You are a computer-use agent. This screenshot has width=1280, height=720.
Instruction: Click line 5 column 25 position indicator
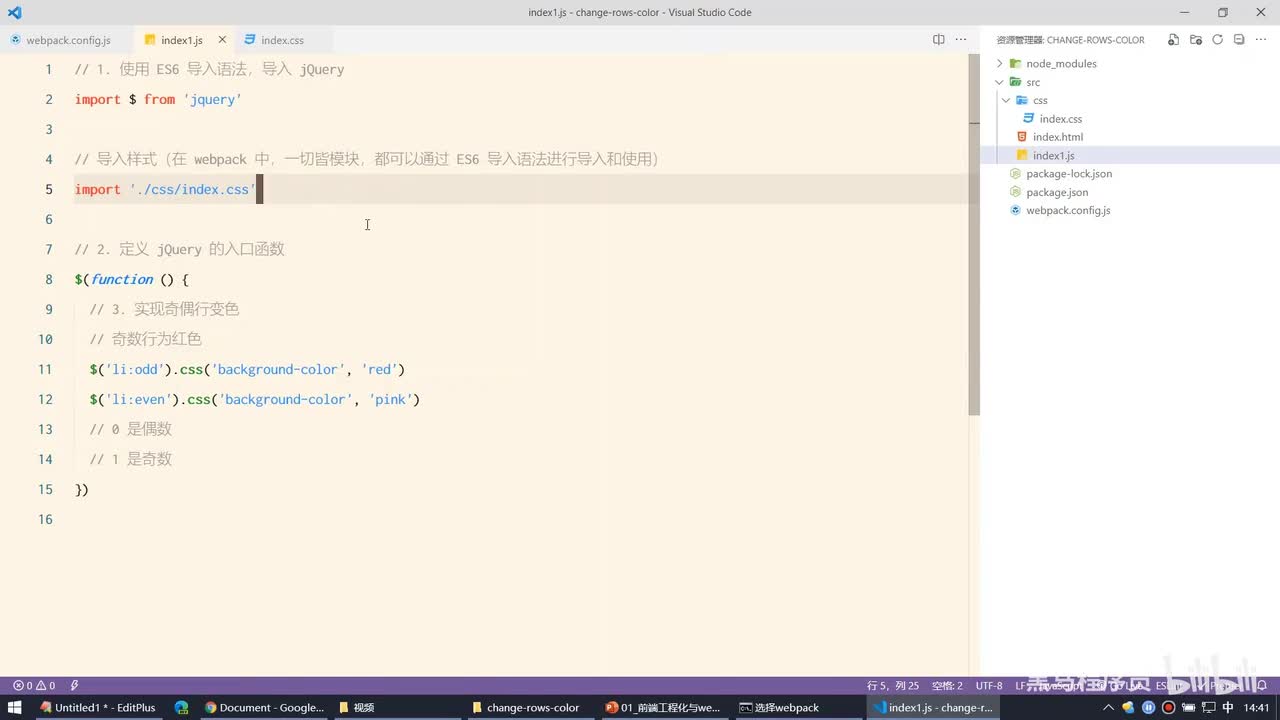pyautogui.click(x=893, y=686)
